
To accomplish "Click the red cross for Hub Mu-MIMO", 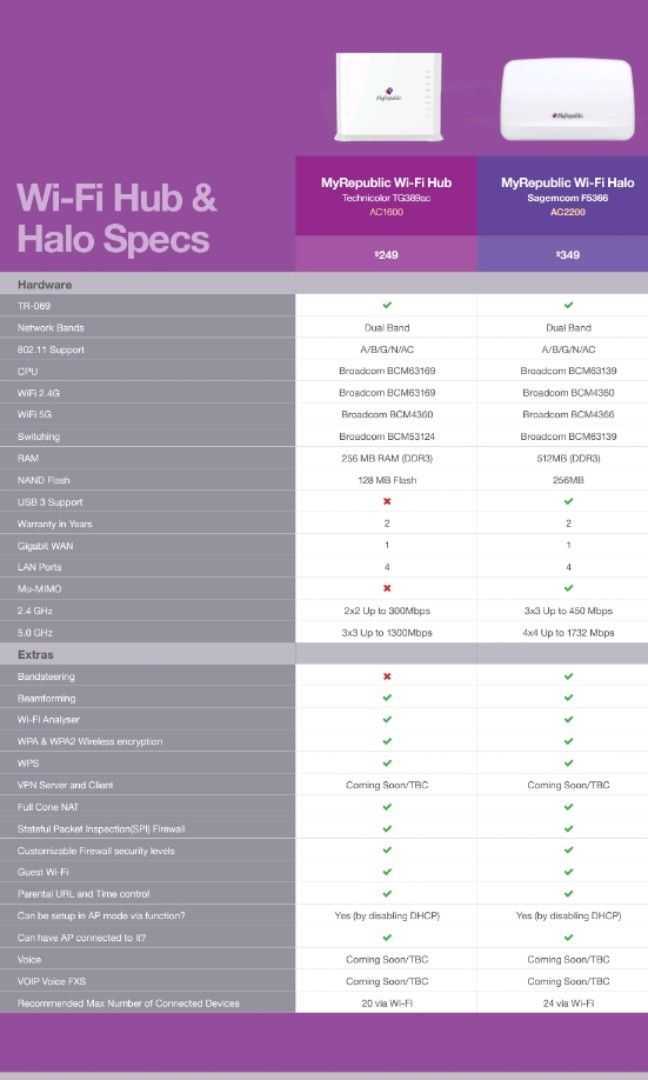I will [387, 589].
